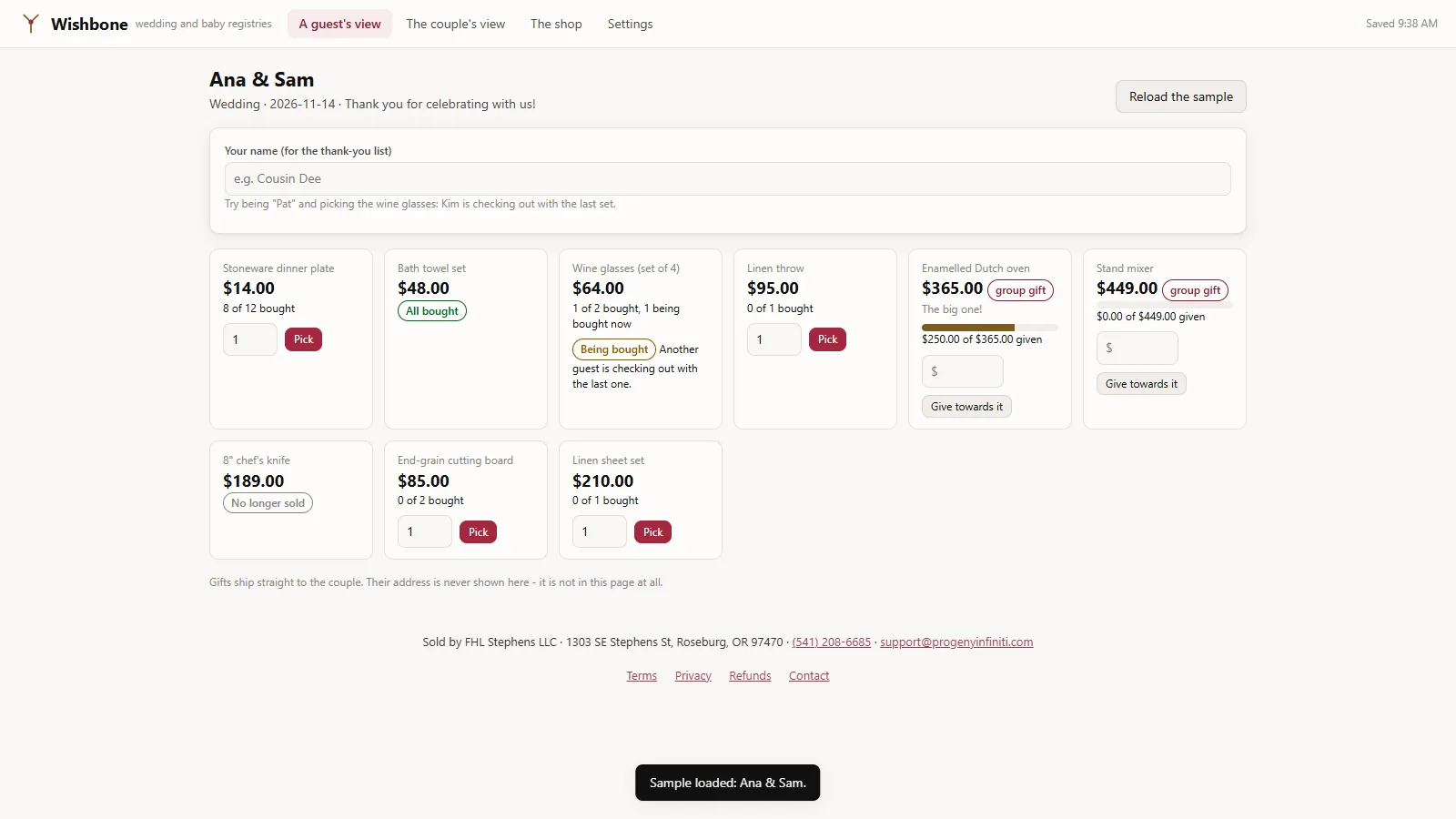
Task: Switch to The couple's view tab
Action: click(455, 24)
